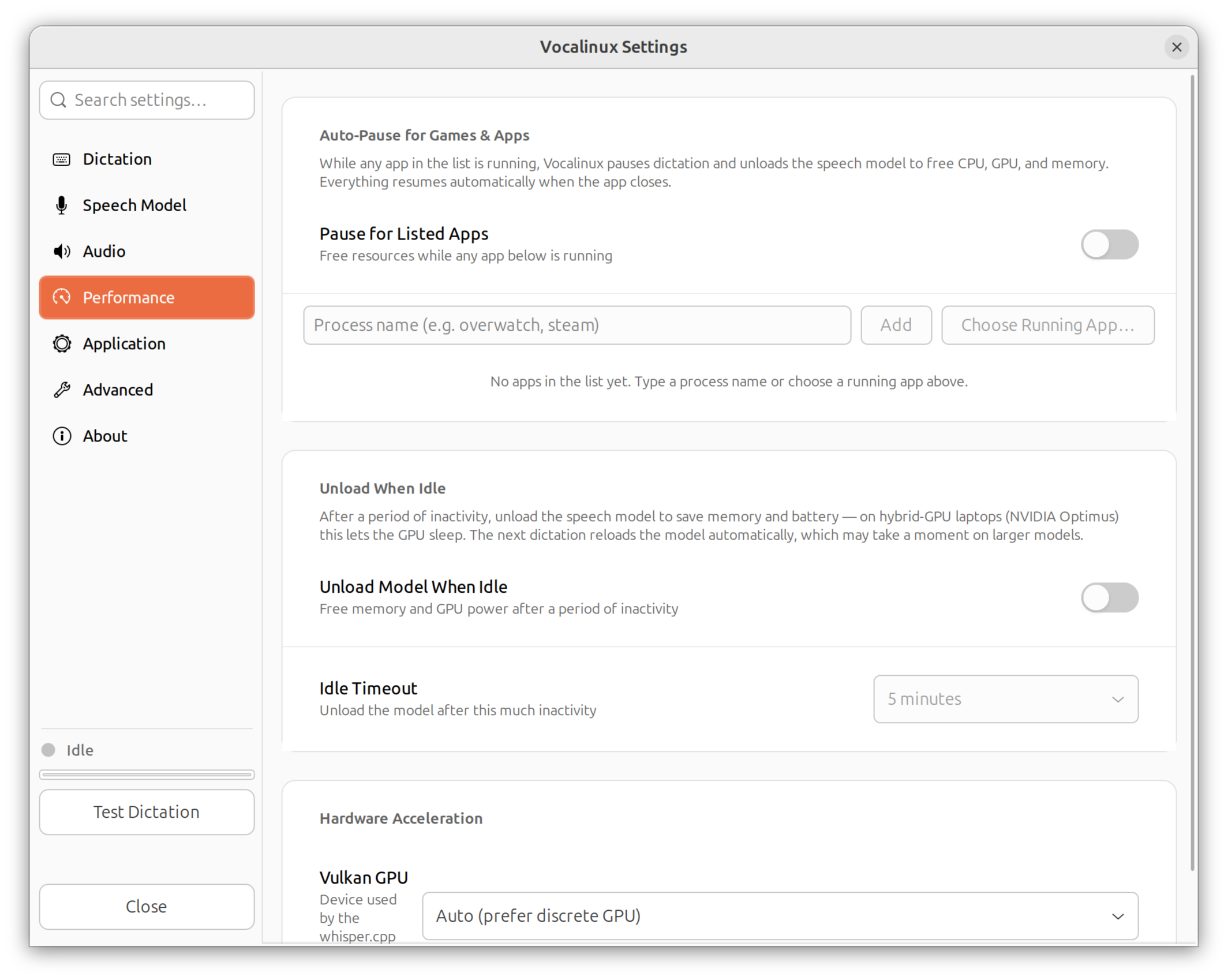Click the About info icon
Image resolution: width=1228 pixels, height=980 pixels.
[x=61, y=436]
